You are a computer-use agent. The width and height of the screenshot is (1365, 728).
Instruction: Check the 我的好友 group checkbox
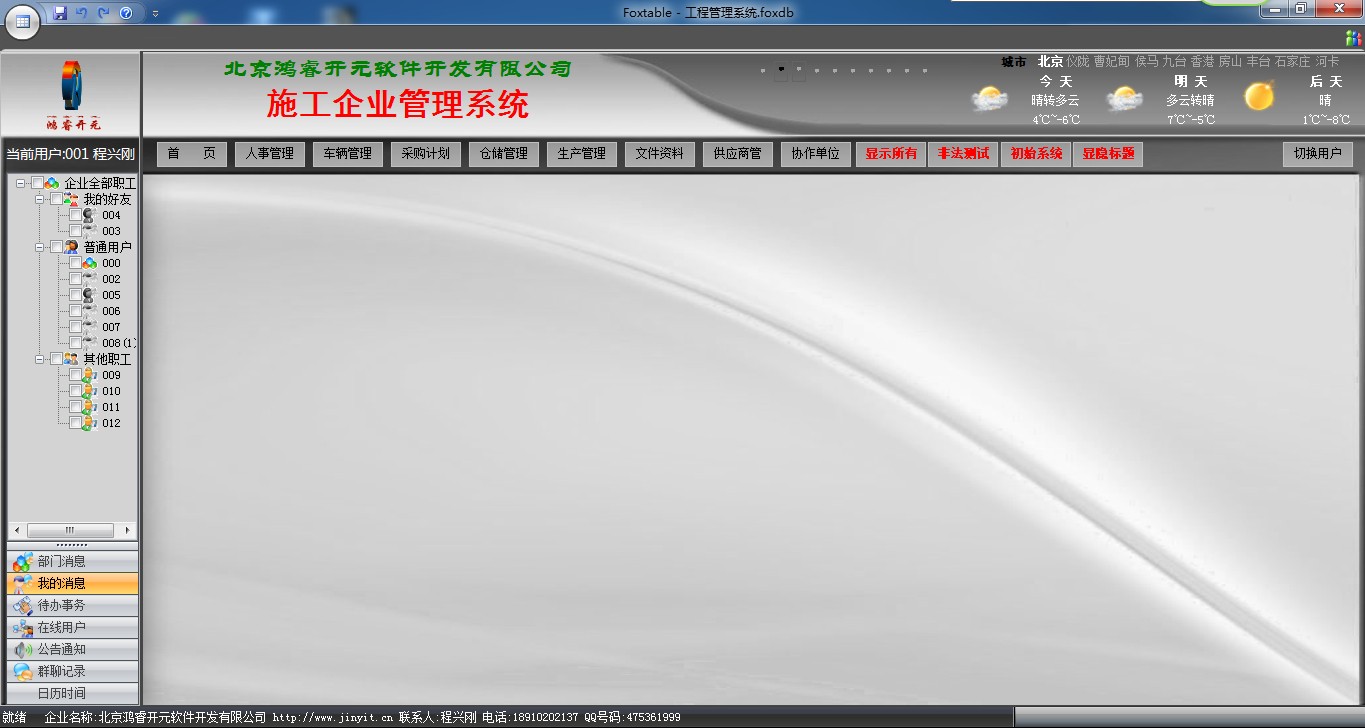coord(57,199)
